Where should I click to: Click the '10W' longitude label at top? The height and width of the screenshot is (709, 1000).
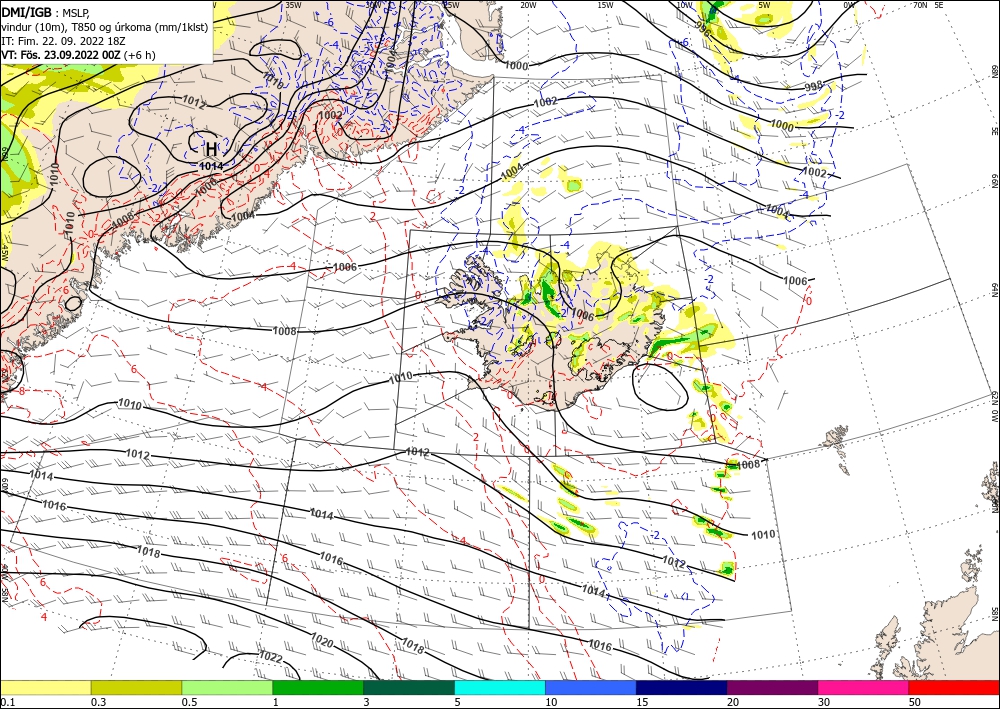pos(684,5)
